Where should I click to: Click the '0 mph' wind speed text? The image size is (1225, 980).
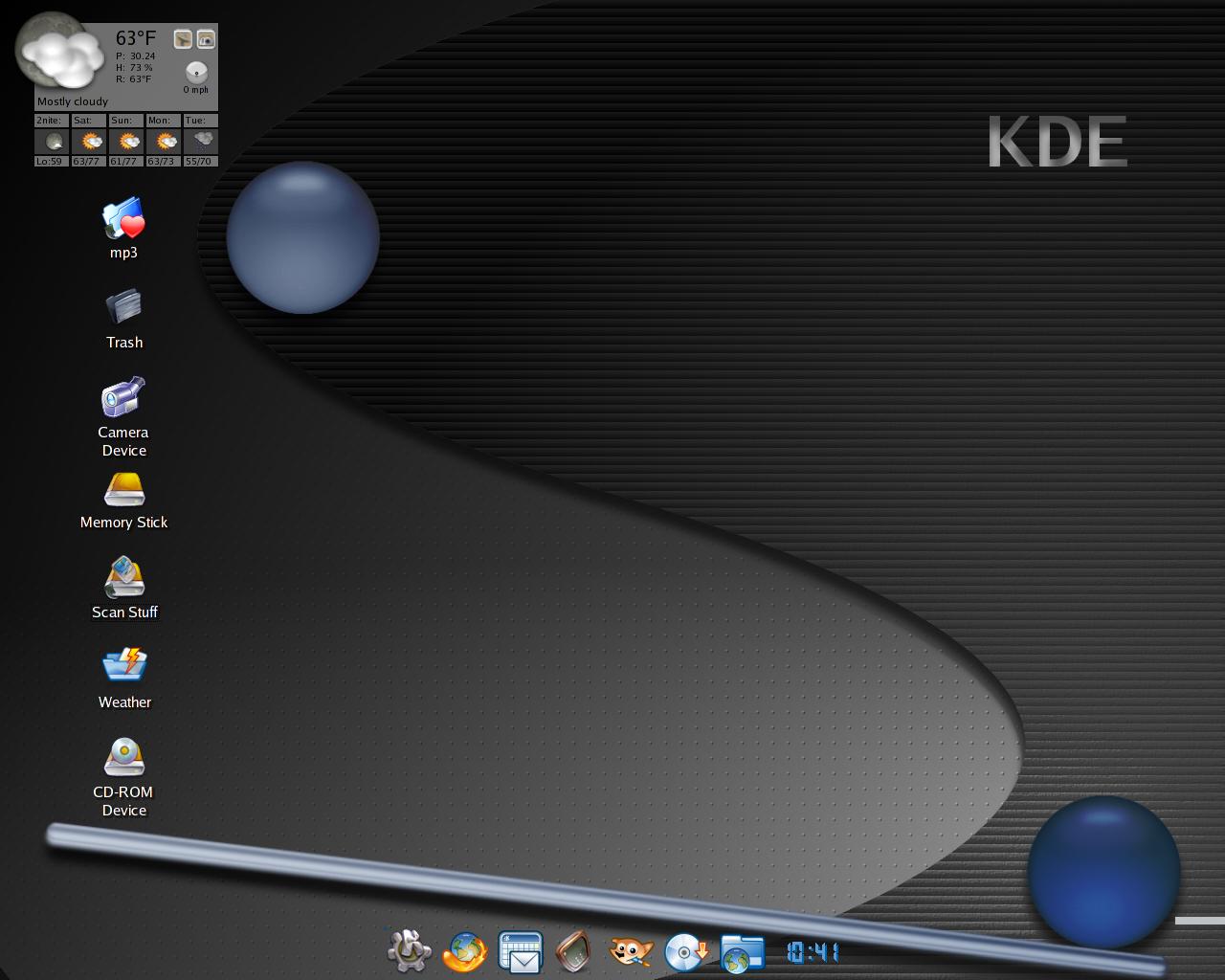coord(196,90)
